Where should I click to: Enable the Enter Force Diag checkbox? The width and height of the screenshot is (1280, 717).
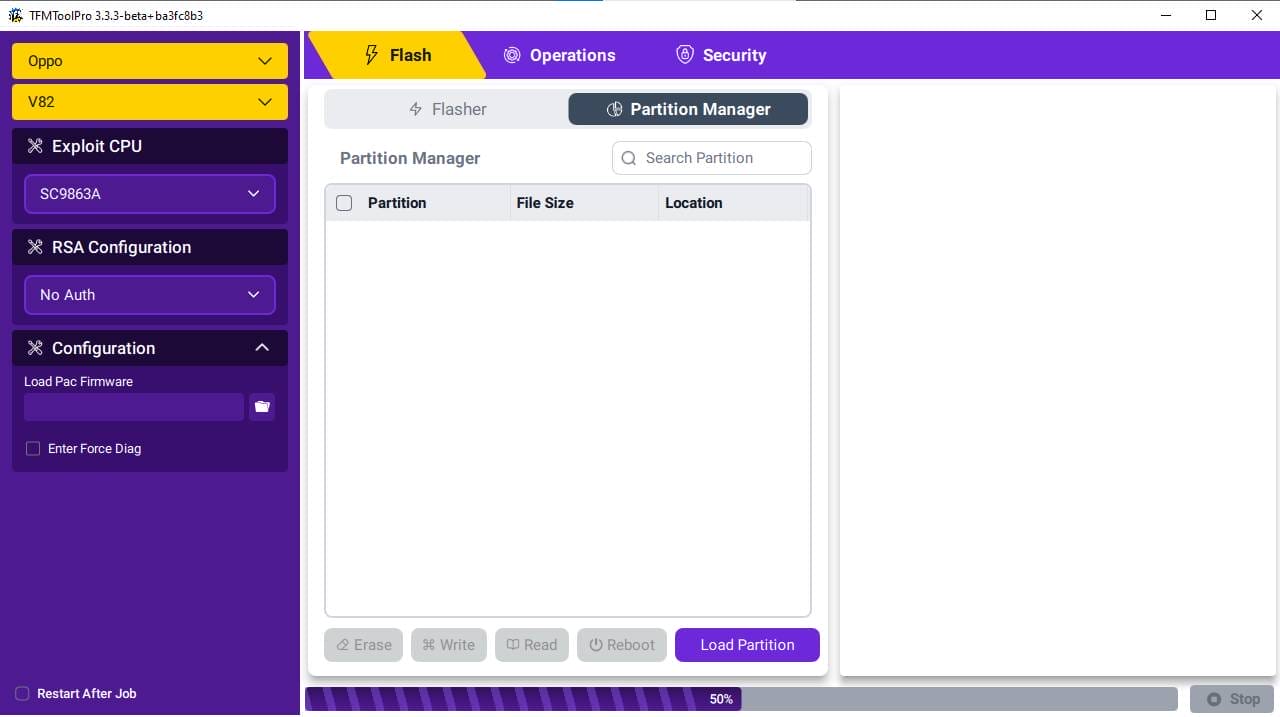33,448
